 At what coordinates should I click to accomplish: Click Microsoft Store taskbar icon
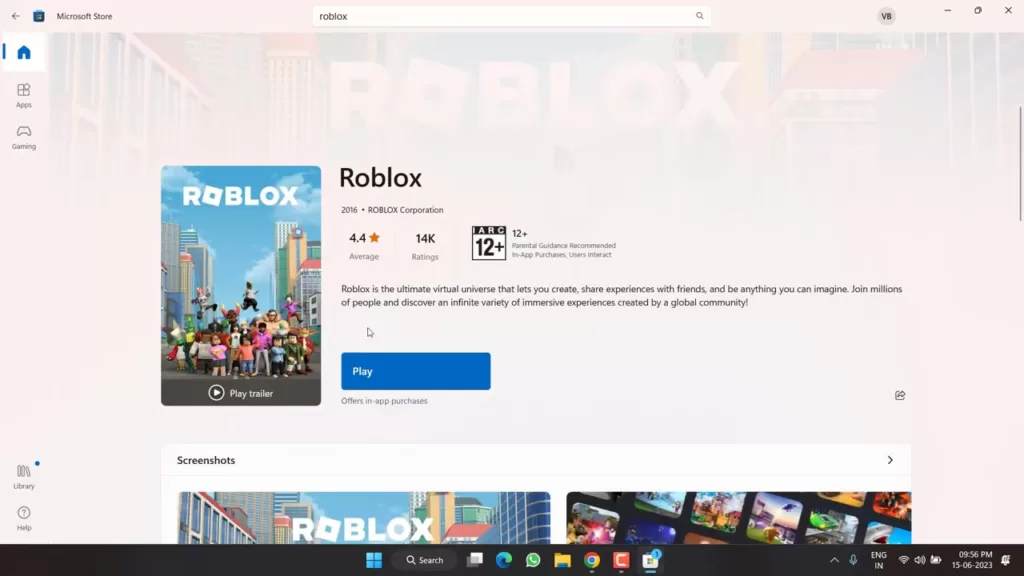pos(650,560)
